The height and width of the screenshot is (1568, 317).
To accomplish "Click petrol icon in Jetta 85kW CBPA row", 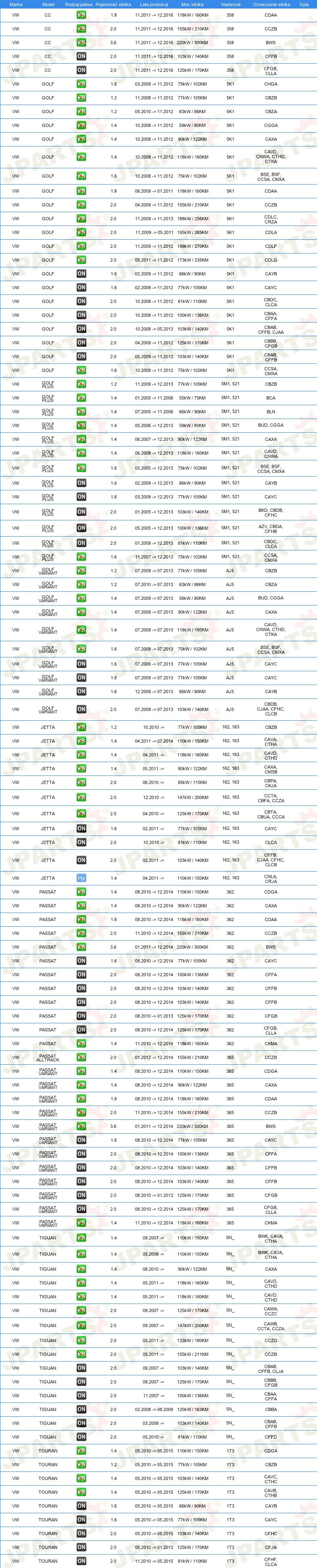I will pyautogui.click(x=81, y=782).
